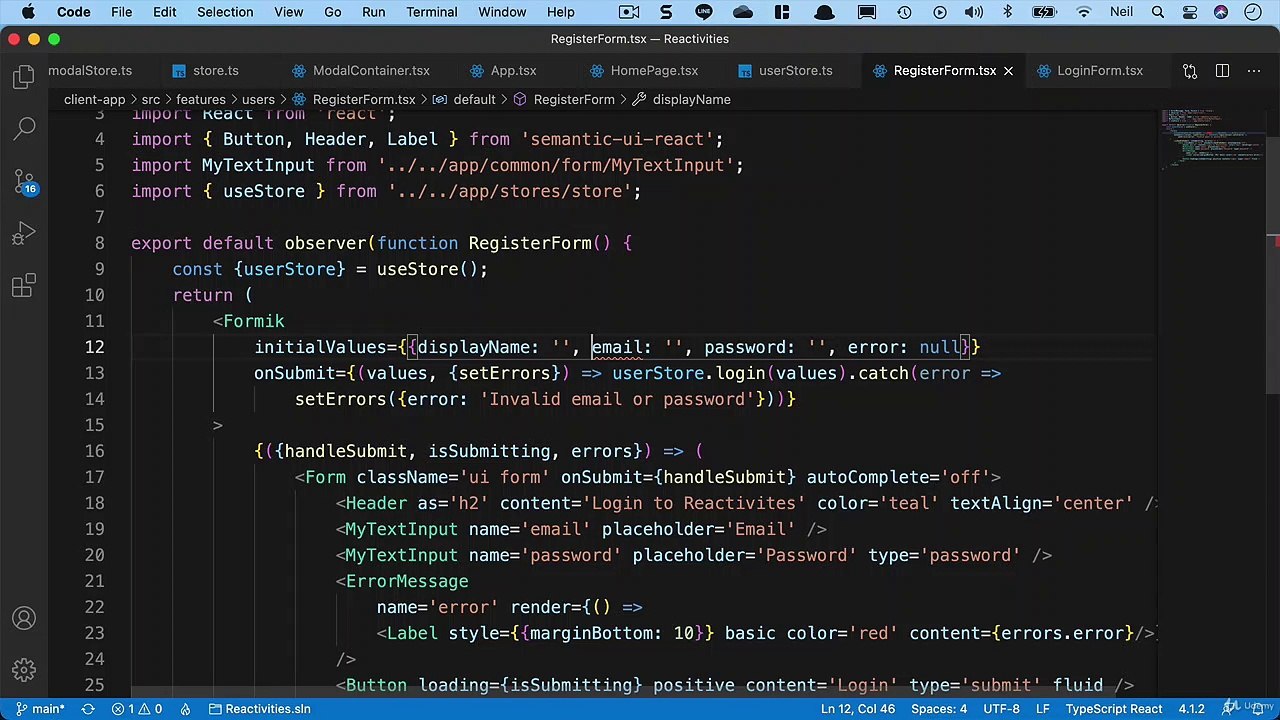Open the Extensions view
Viewport: 1280px width, 720px height.
24,287
